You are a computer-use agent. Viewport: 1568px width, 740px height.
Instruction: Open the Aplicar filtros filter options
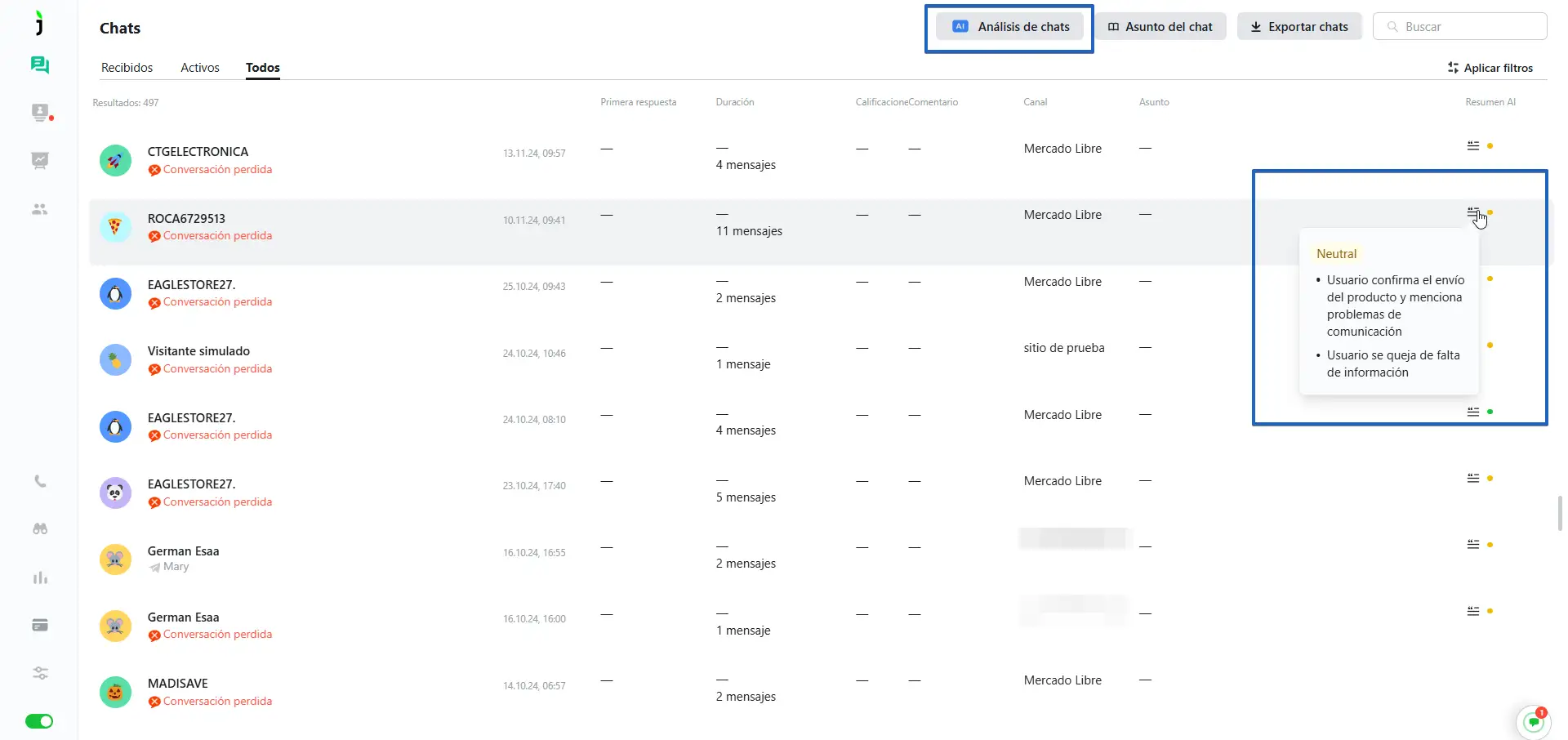[x=1490, y=68]
